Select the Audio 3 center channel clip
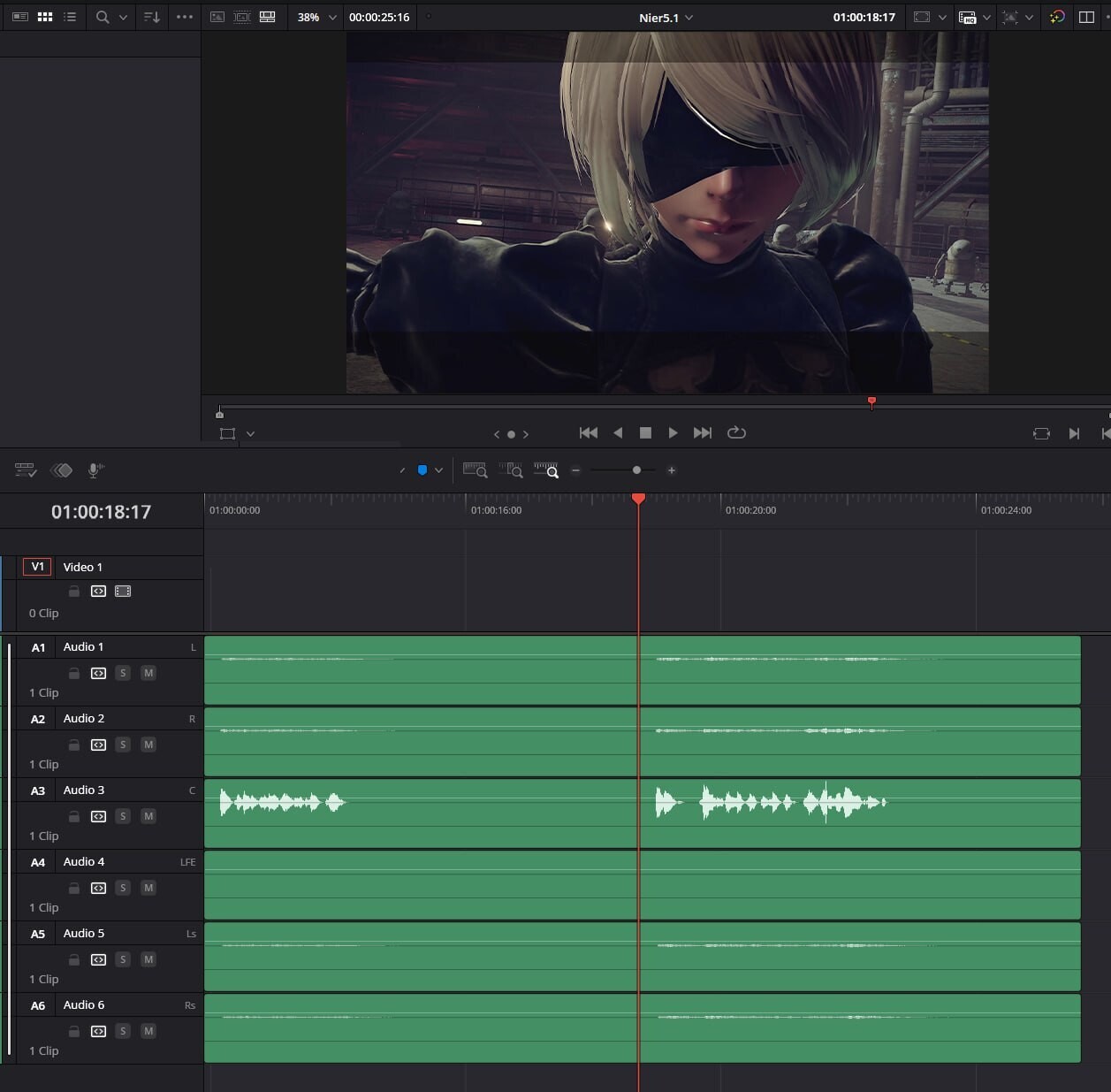The width and height of the screenshot is (1111, 1092). 643,813
